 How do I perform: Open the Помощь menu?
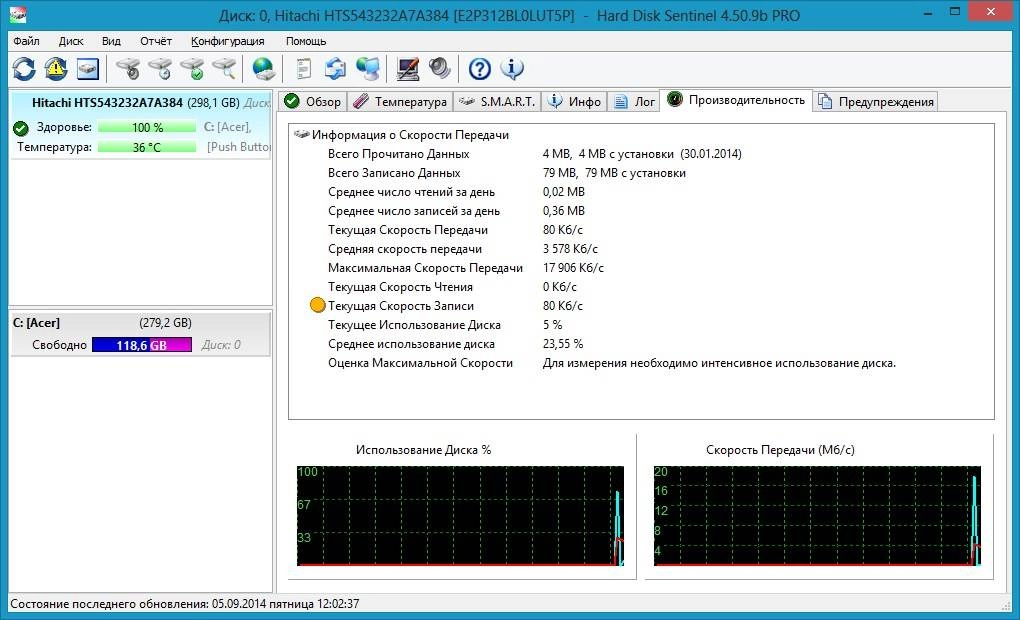[306, 41]
